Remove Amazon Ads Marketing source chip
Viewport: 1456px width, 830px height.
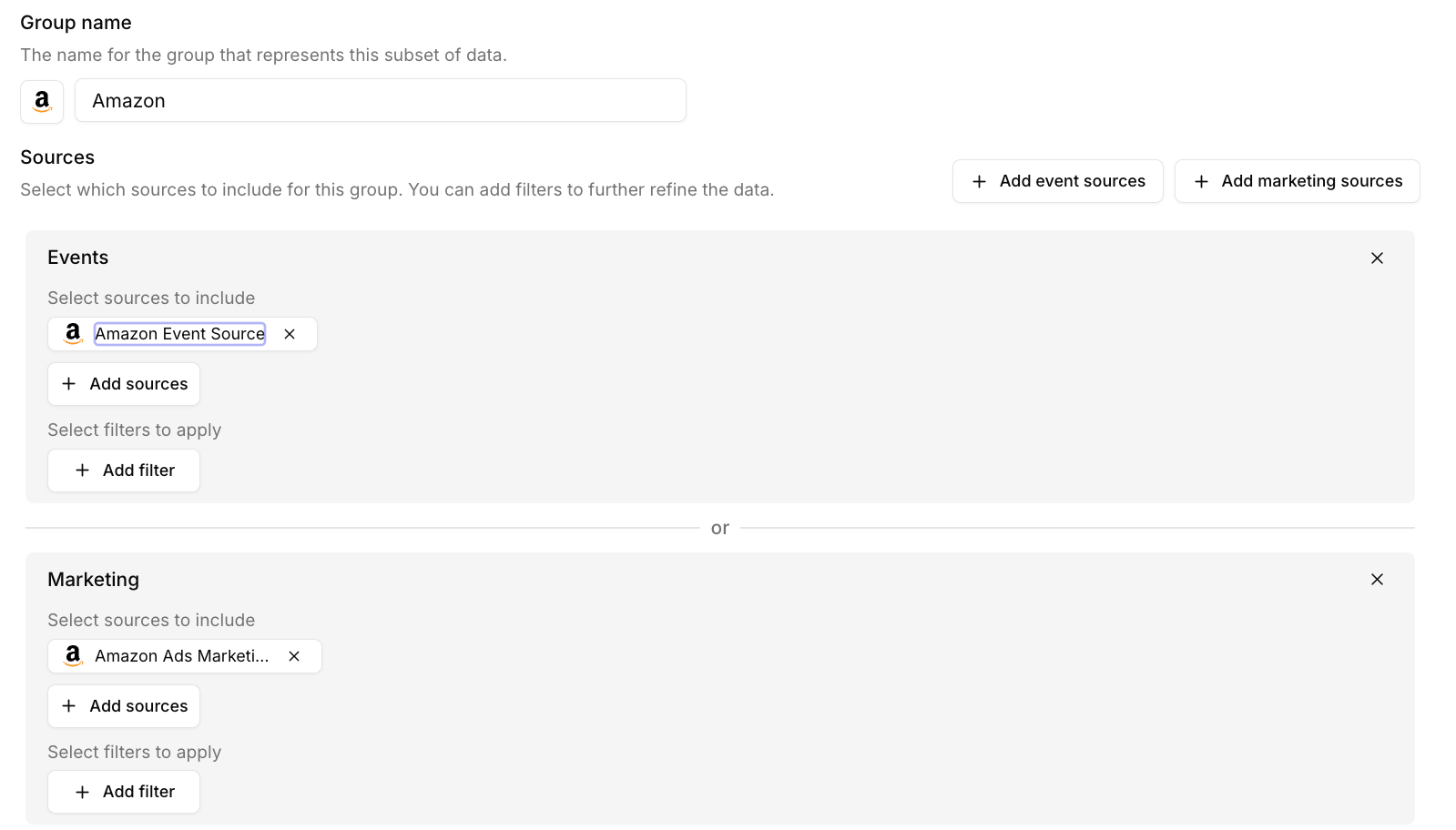(294, 656)
